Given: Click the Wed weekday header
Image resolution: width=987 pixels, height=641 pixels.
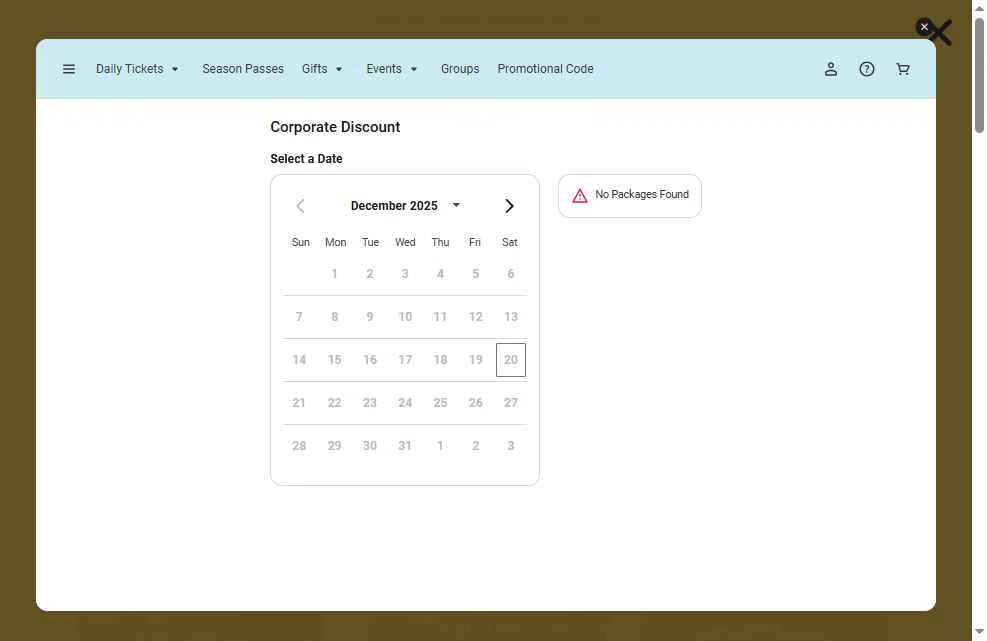Looking at the screenshot, I should pos(405,242).
